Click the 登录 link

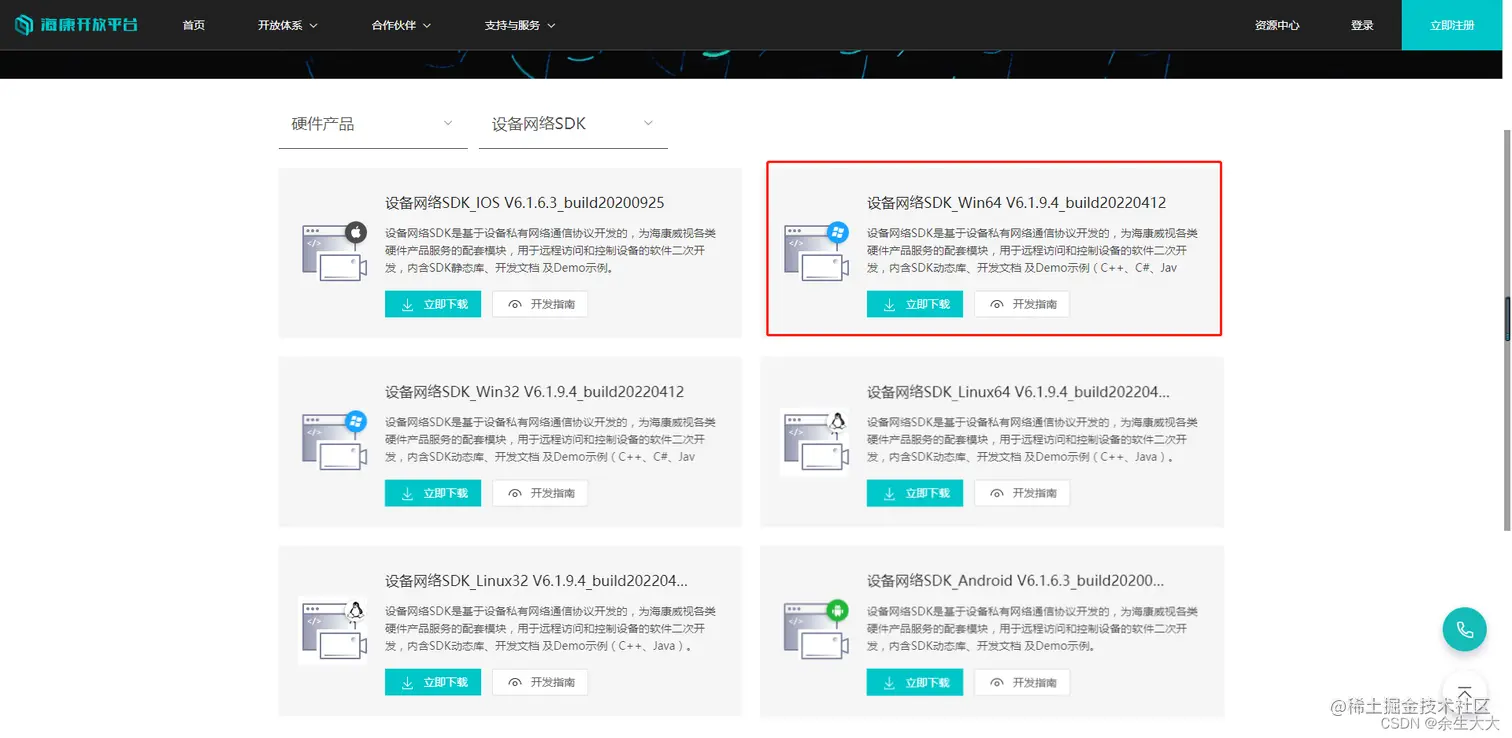click(1362, 25)
